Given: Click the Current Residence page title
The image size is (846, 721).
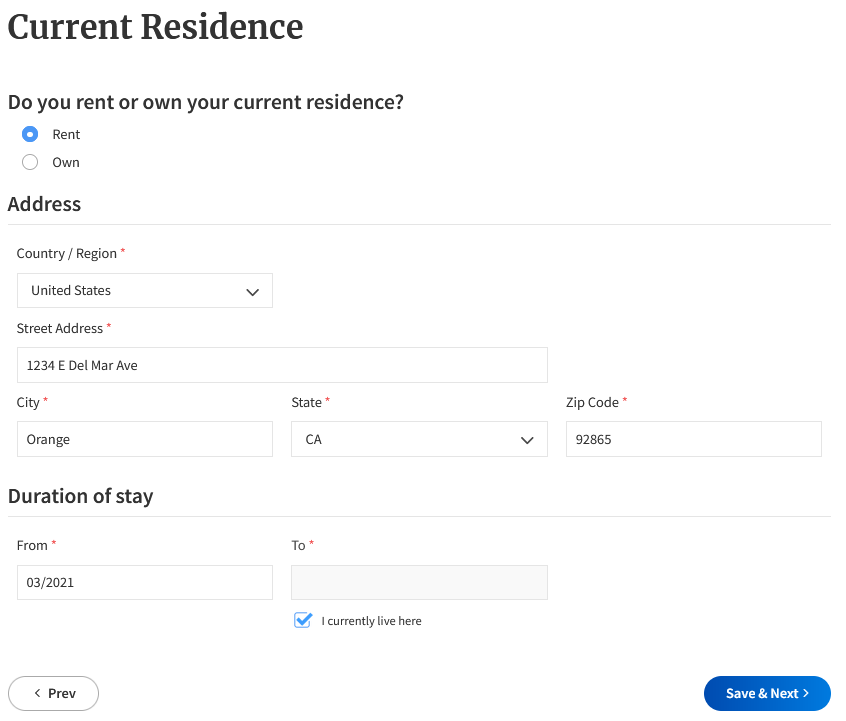Looking at the screenshot, I should point(155,27).
